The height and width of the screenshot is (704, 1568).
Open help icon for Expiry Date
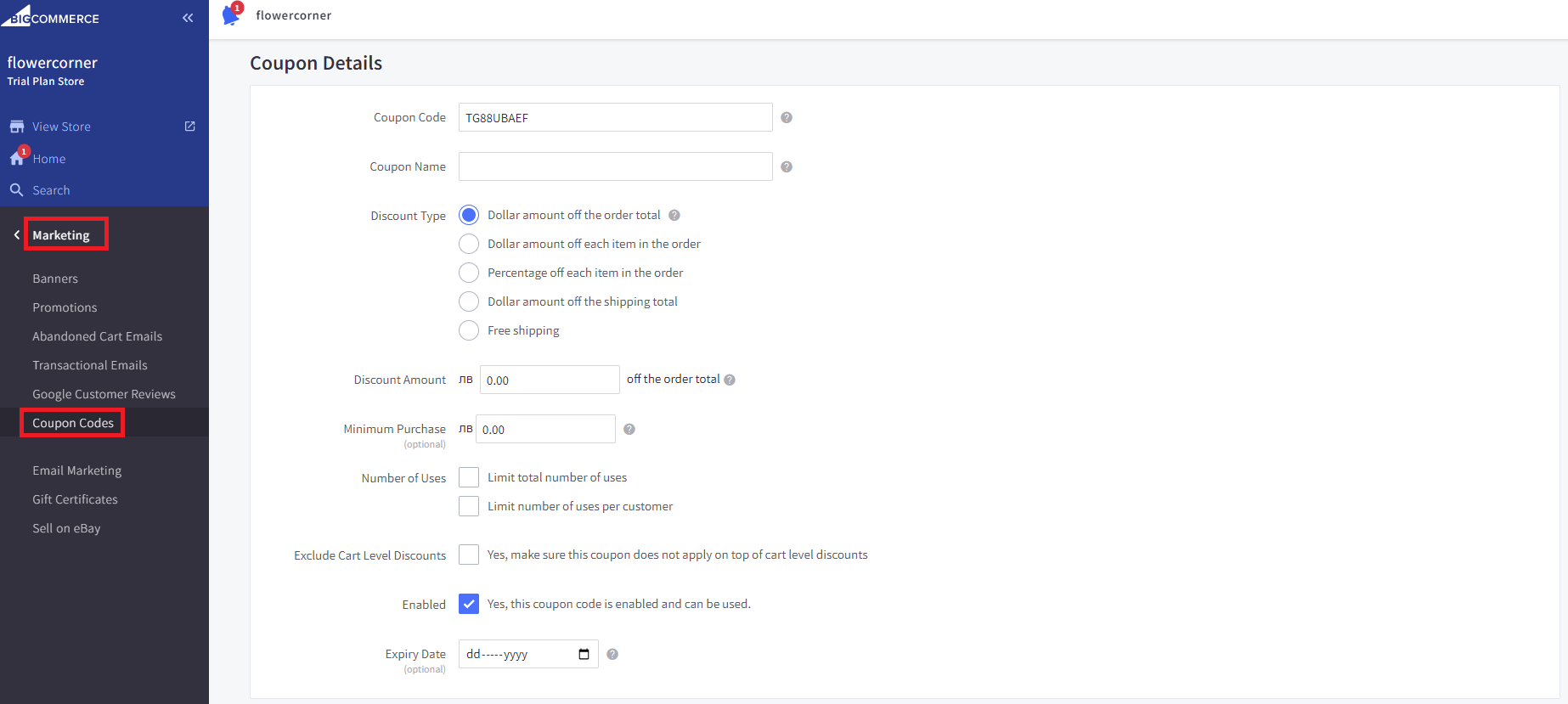612,654
